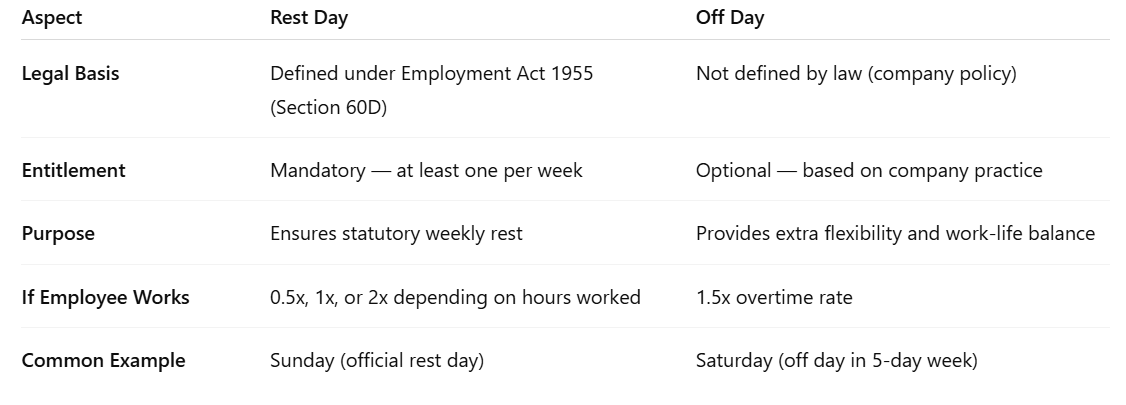Click the '(Section 60D)' text
This screenshot has width=1126, height=405.
point(328,107)
